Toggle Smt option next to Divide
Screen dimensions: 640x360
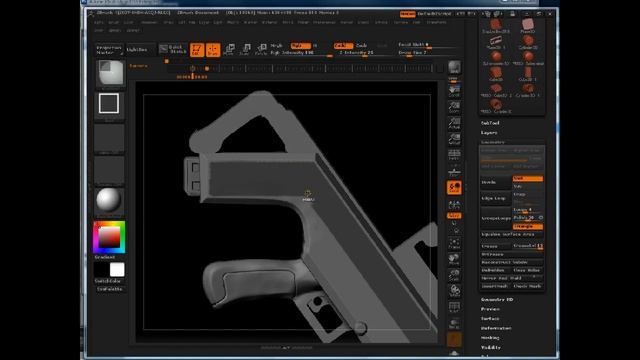[x=528, y=179]
